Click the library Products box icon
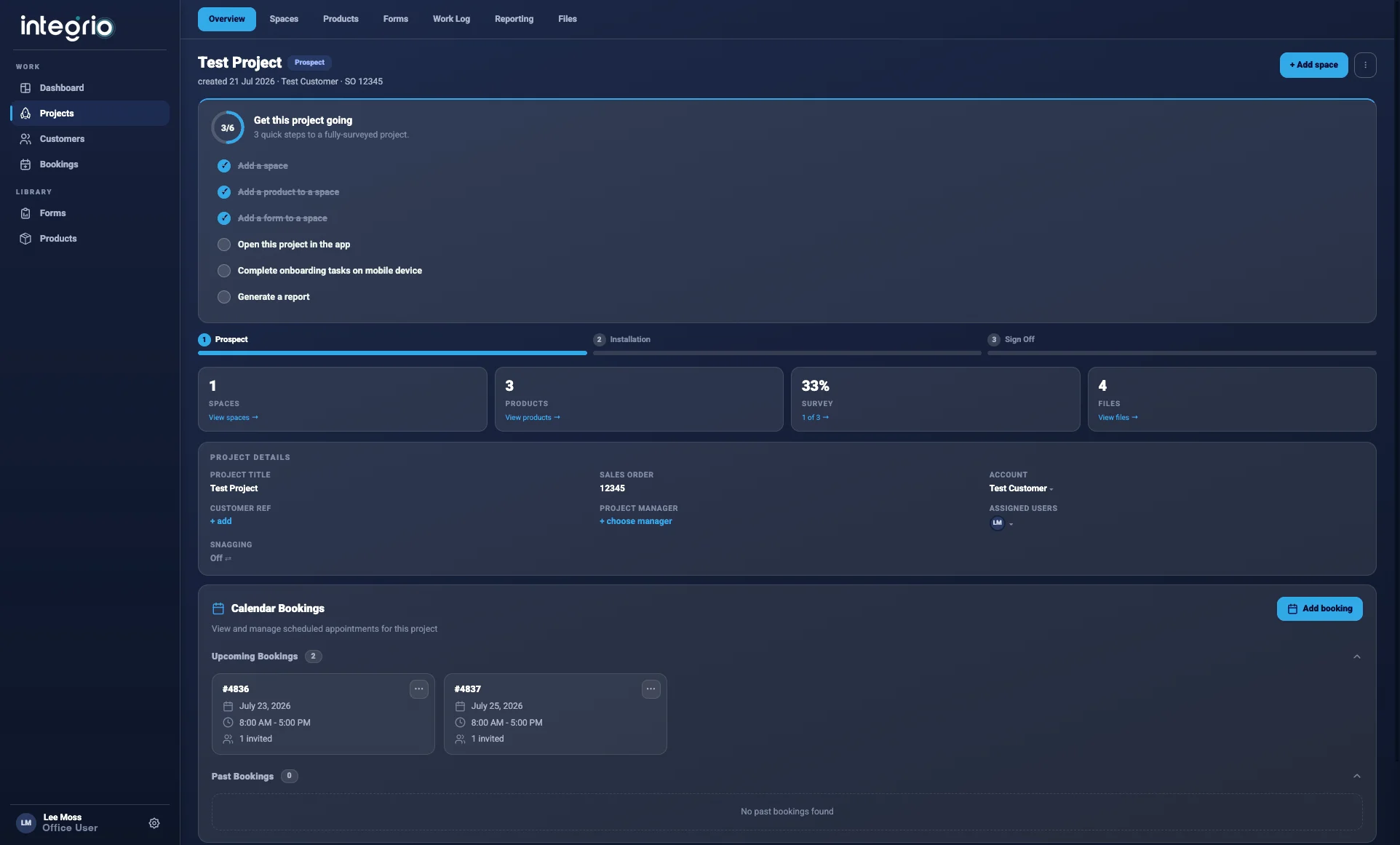The height and width of the screenshot is (845, 1400). (x=25, y=239)
